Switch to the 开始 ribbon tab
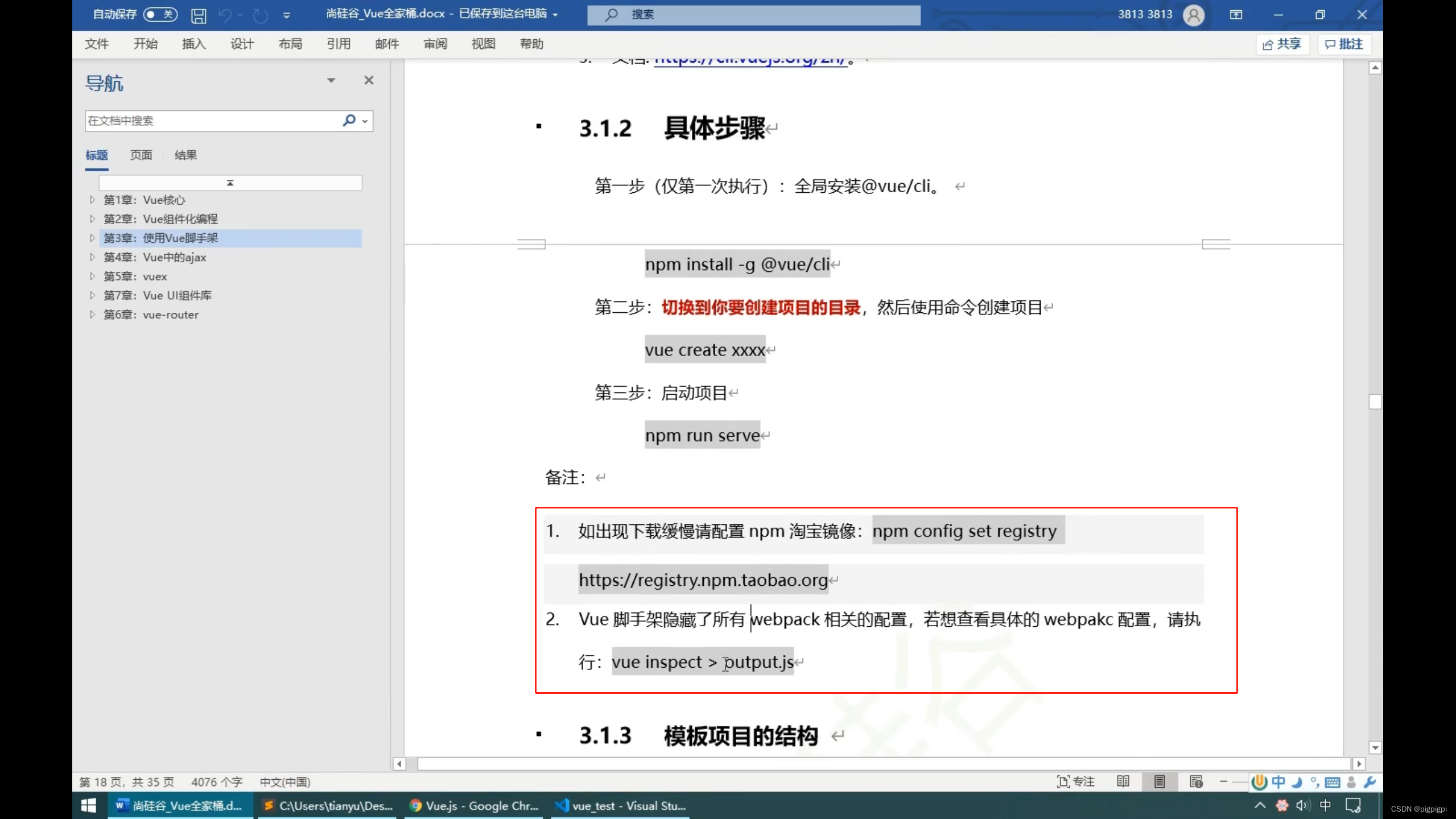 point(146,44)
